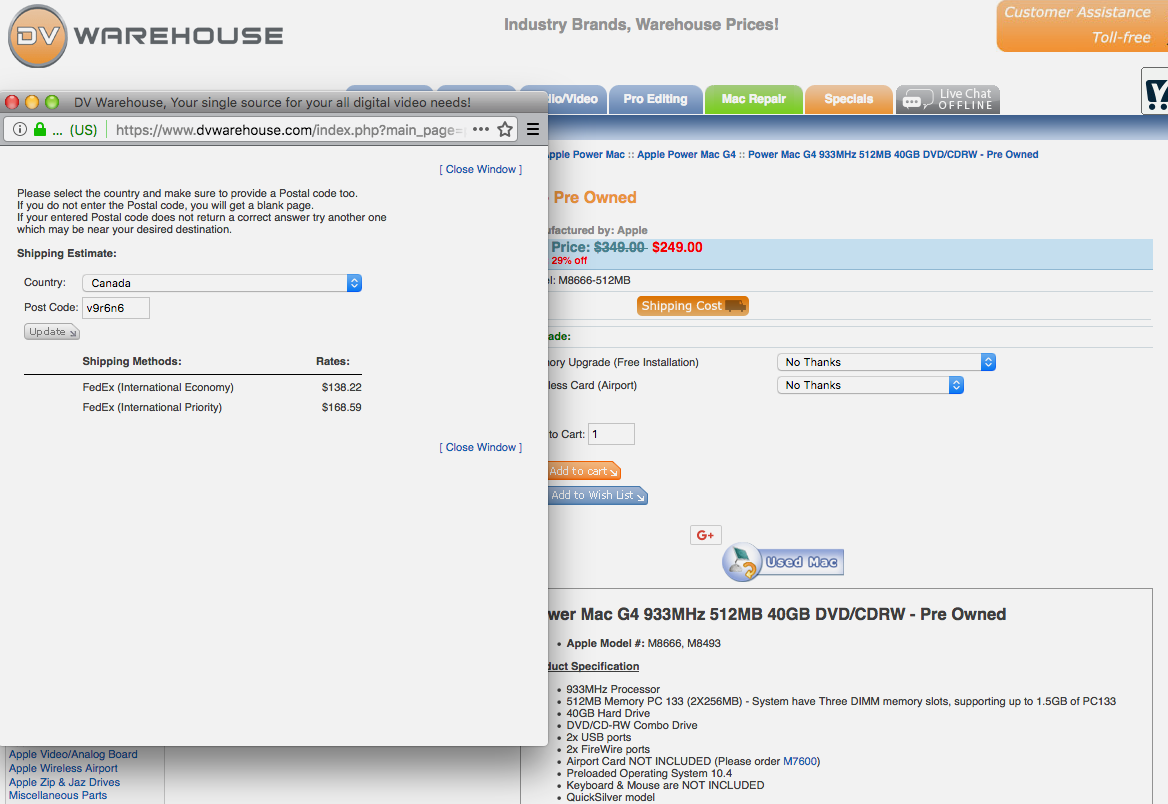
Task: Click the Post Code input field
Action: pos(115,308)
